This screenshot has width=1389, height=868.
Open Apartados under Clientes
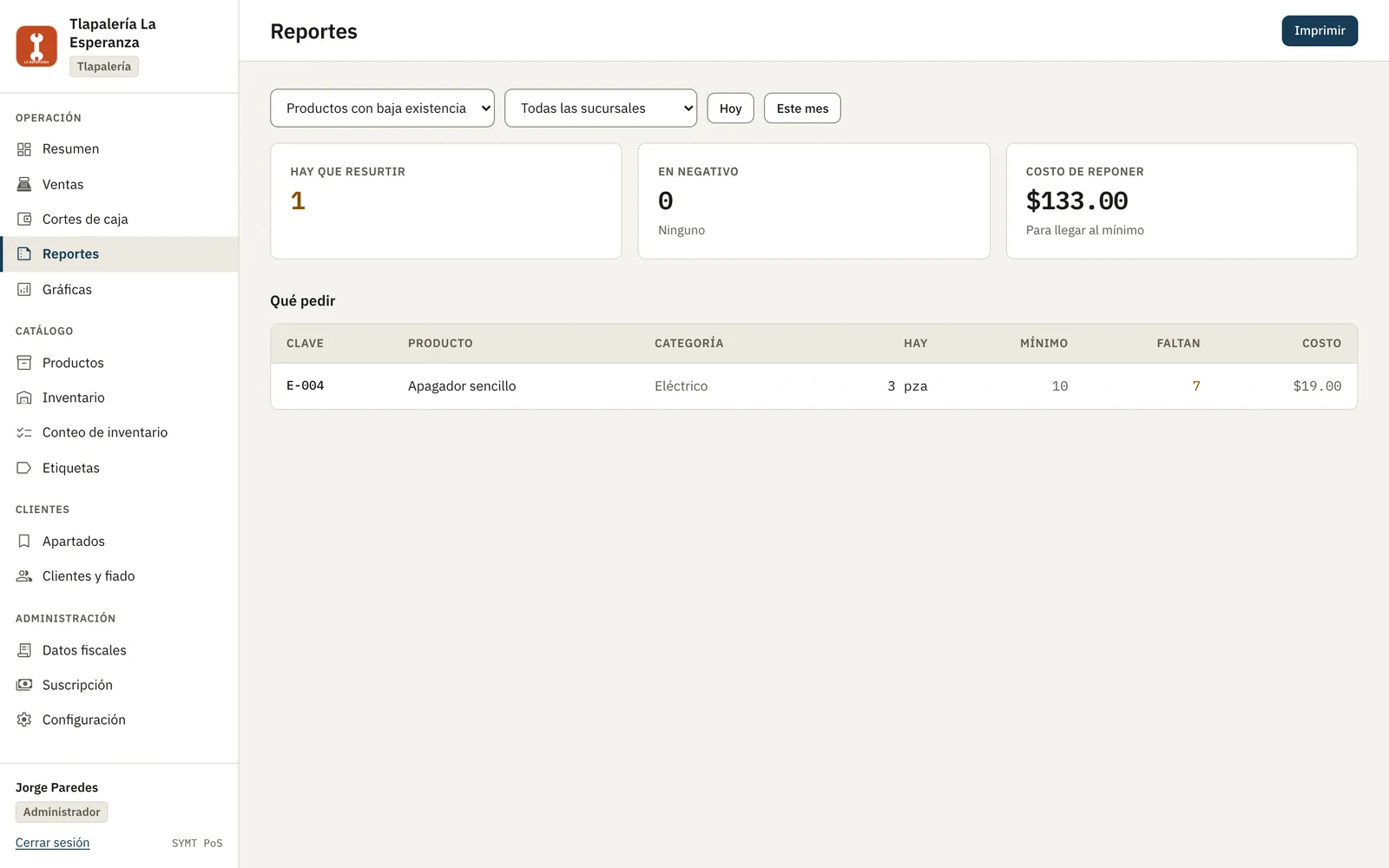119,541
